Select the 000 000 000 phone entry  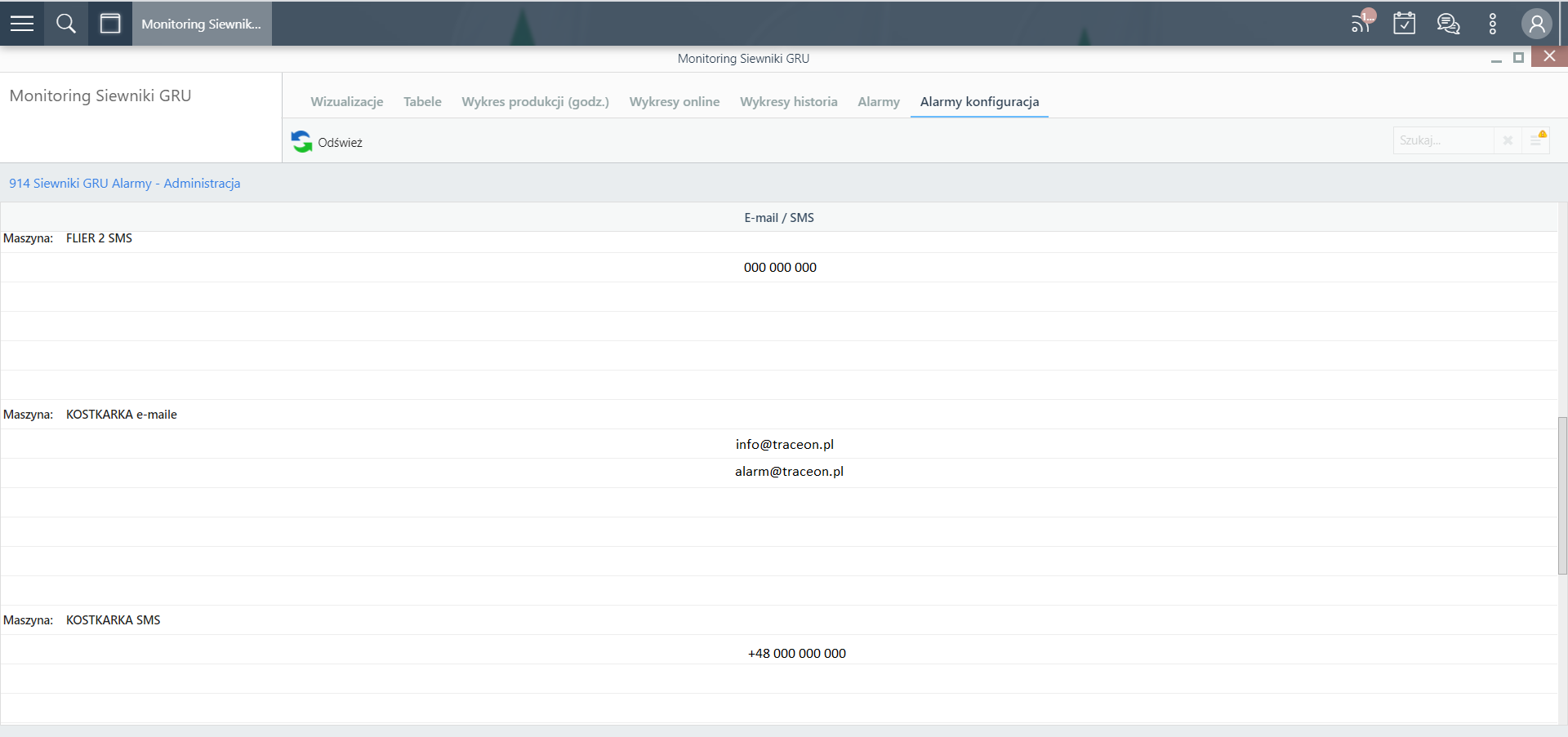click(780, 268)
